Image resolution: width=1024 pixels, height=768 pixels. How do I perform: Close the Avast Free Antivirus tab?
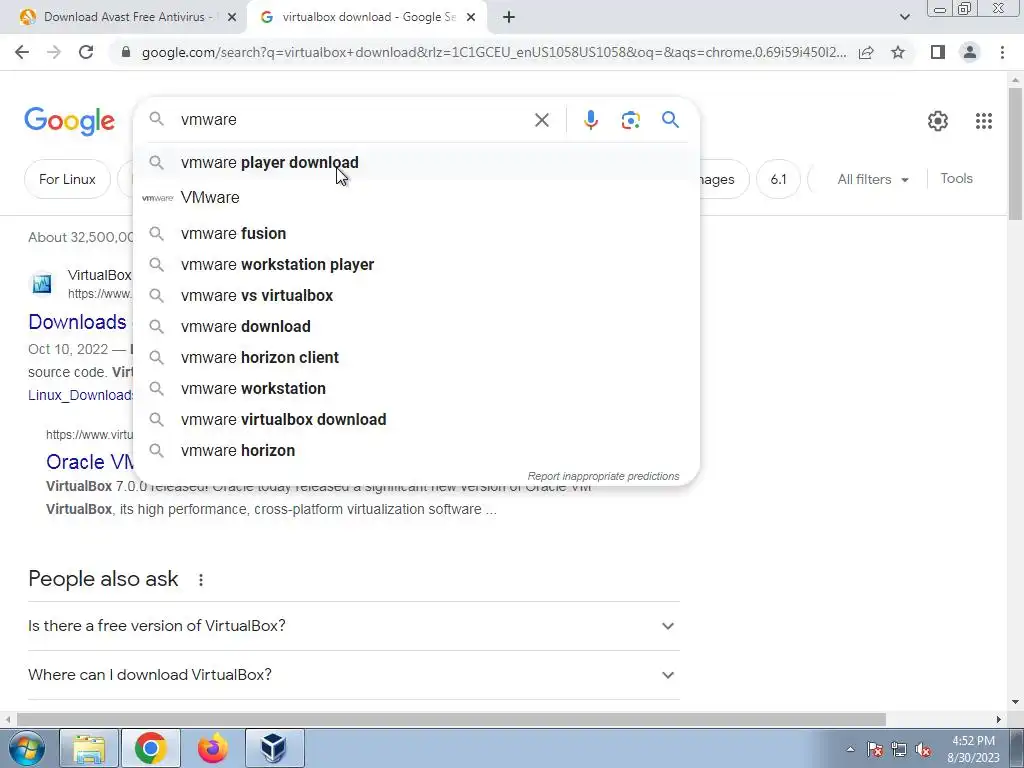231,17
